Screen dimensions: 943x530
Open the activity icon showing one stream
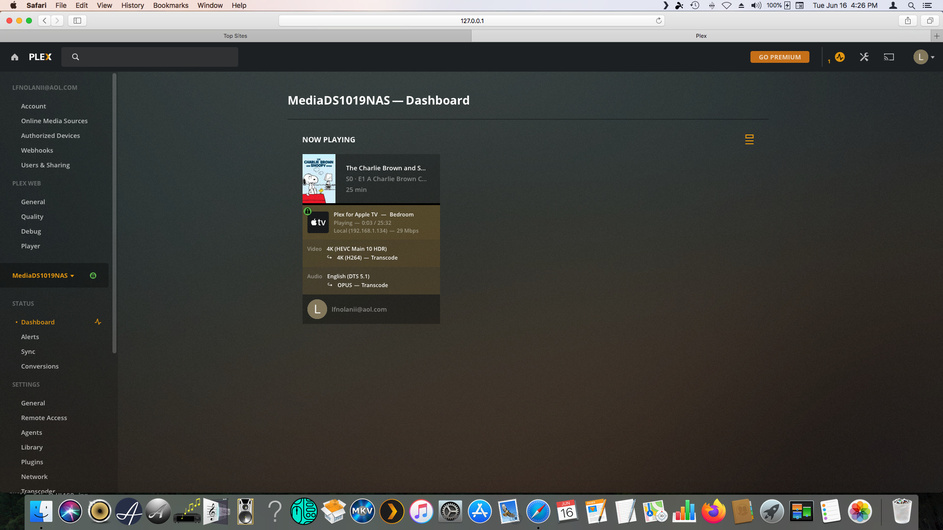(x=840, y=57)
